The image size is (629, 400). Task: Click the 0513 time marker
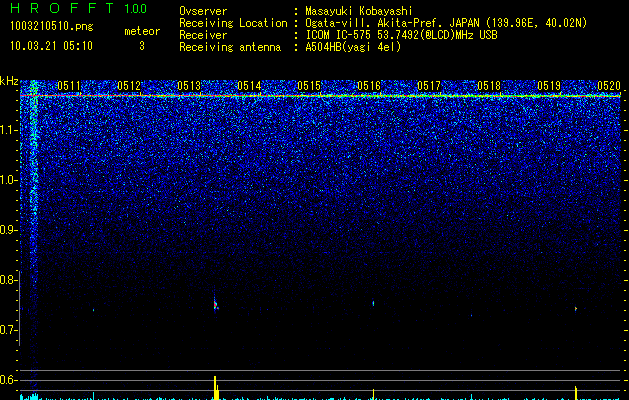pos(189,86)
